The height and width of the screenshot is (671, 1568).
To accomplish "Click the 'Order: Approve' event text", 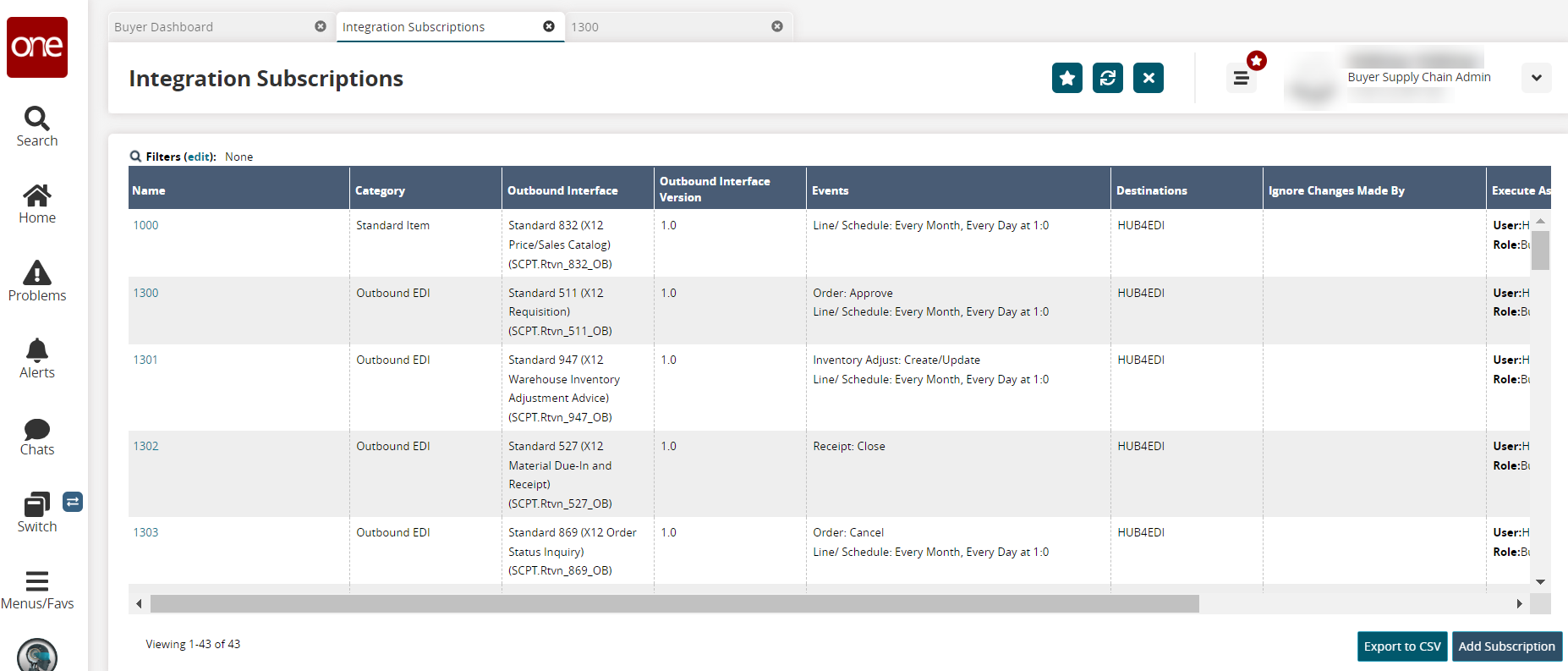I will 853,293.
